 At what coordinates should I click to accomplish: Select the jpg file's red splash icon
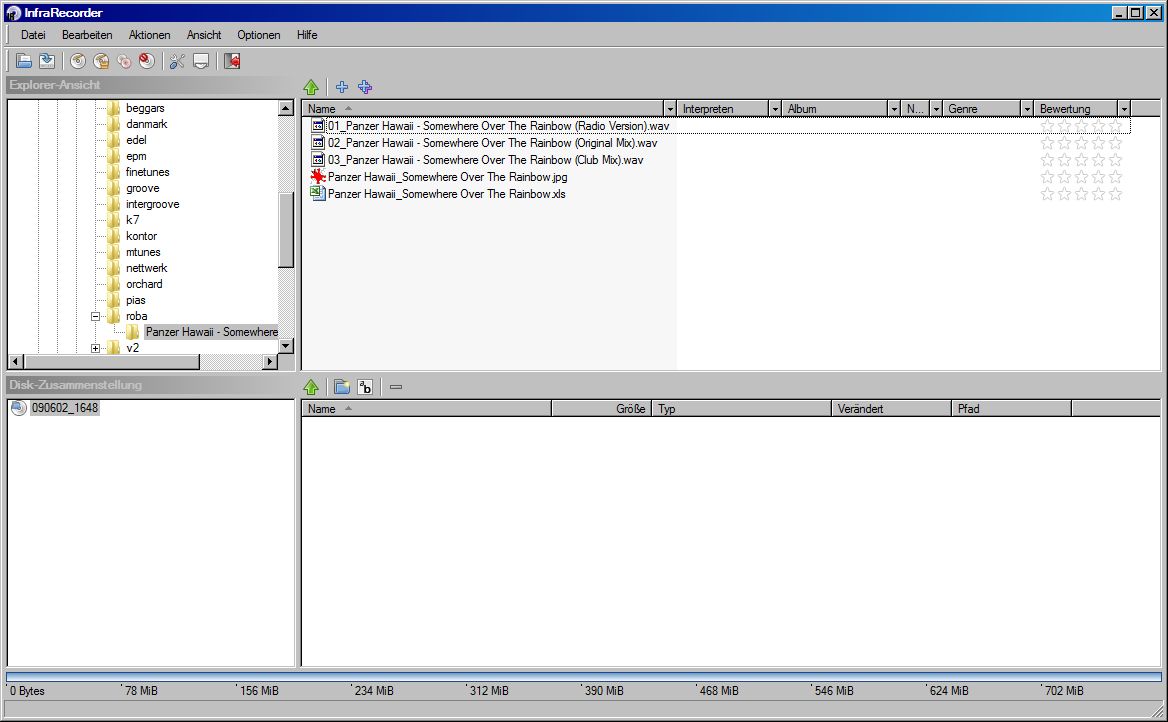(318, 177)
